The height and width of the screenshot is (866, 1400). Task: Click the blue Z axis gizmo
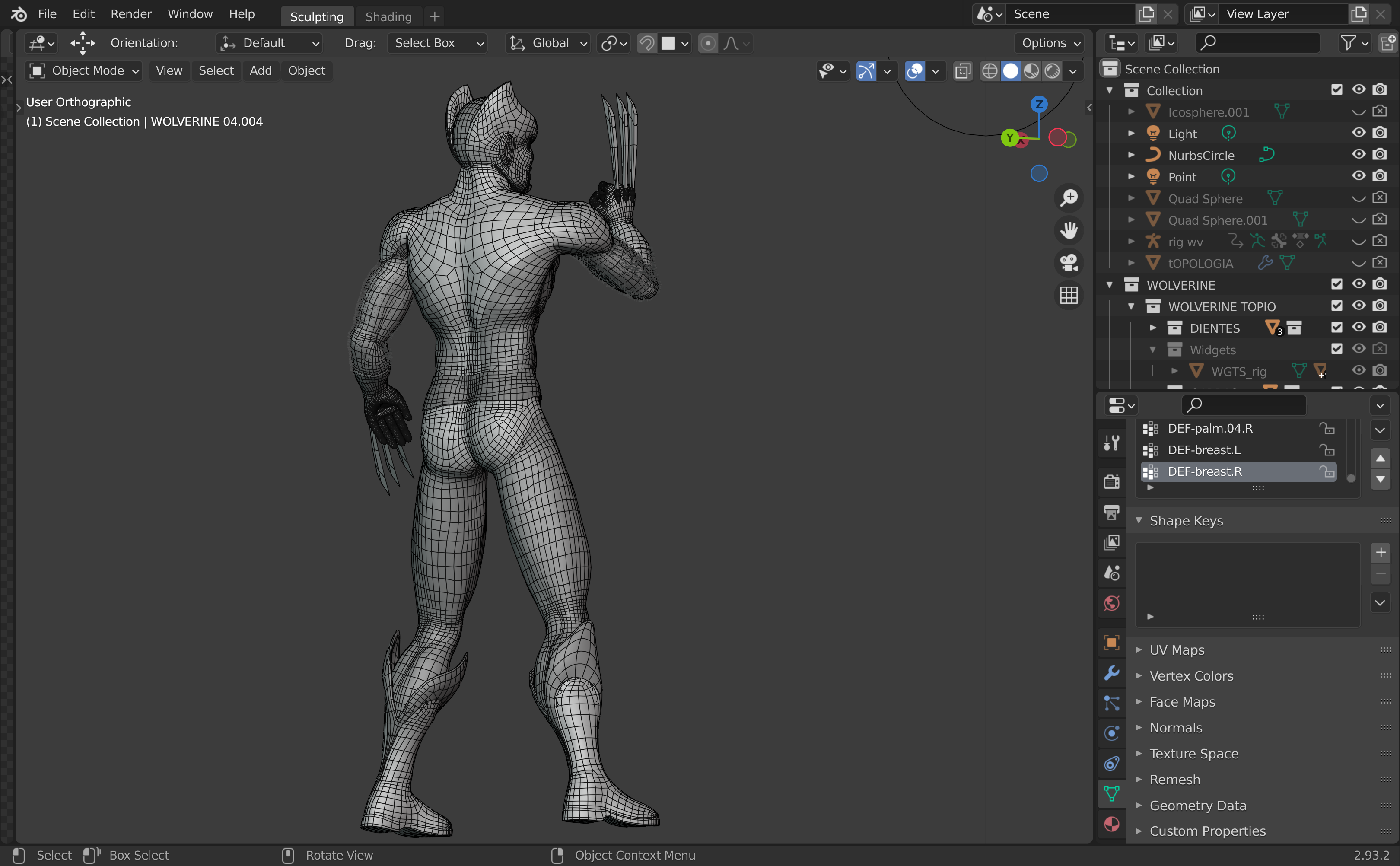coord(1039,104)
